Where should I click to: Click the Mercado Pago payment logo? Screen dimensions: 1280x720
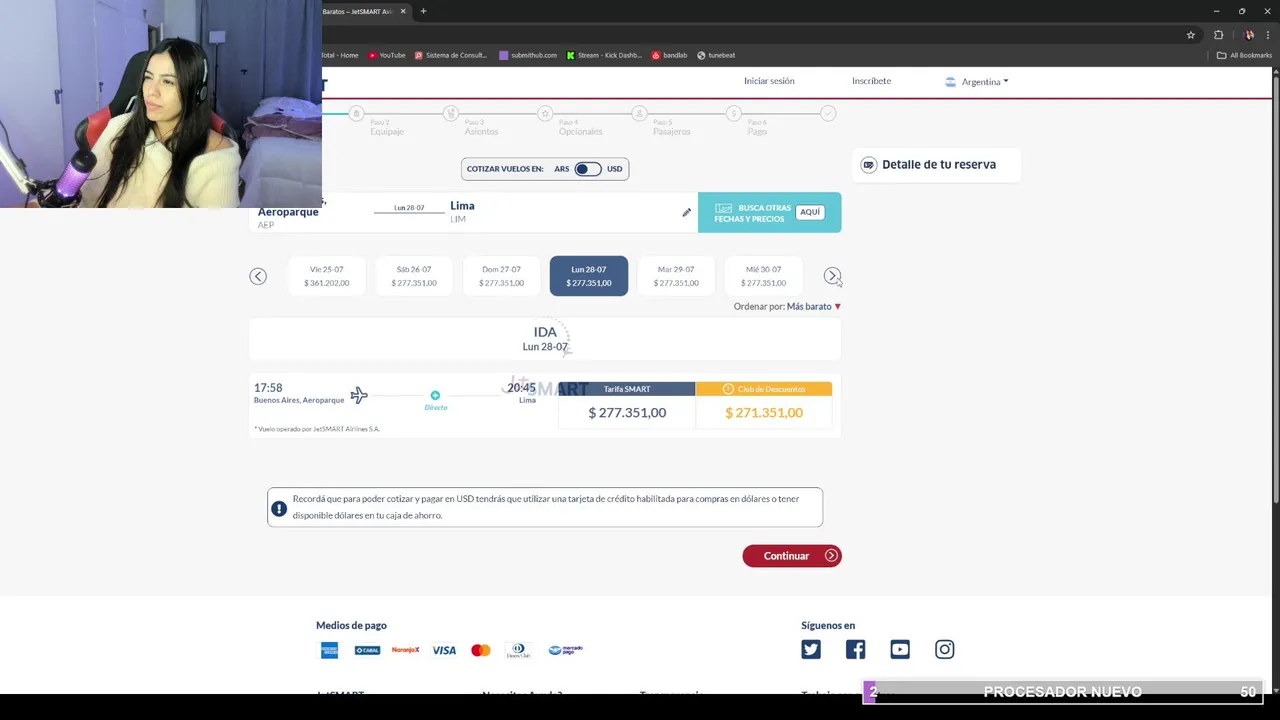point(565,650)
